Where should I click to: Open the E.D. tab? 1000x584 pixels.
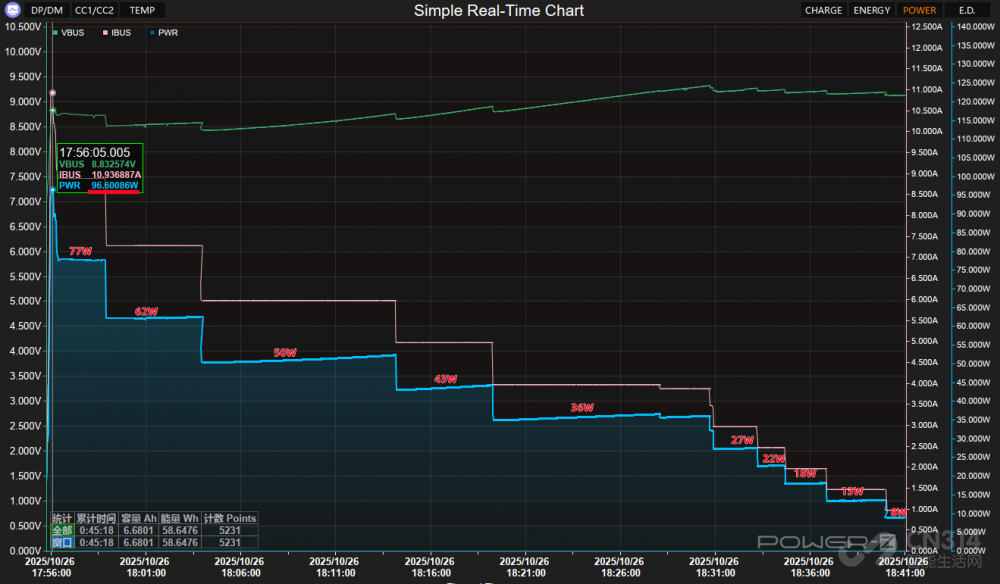click(966, 10)
